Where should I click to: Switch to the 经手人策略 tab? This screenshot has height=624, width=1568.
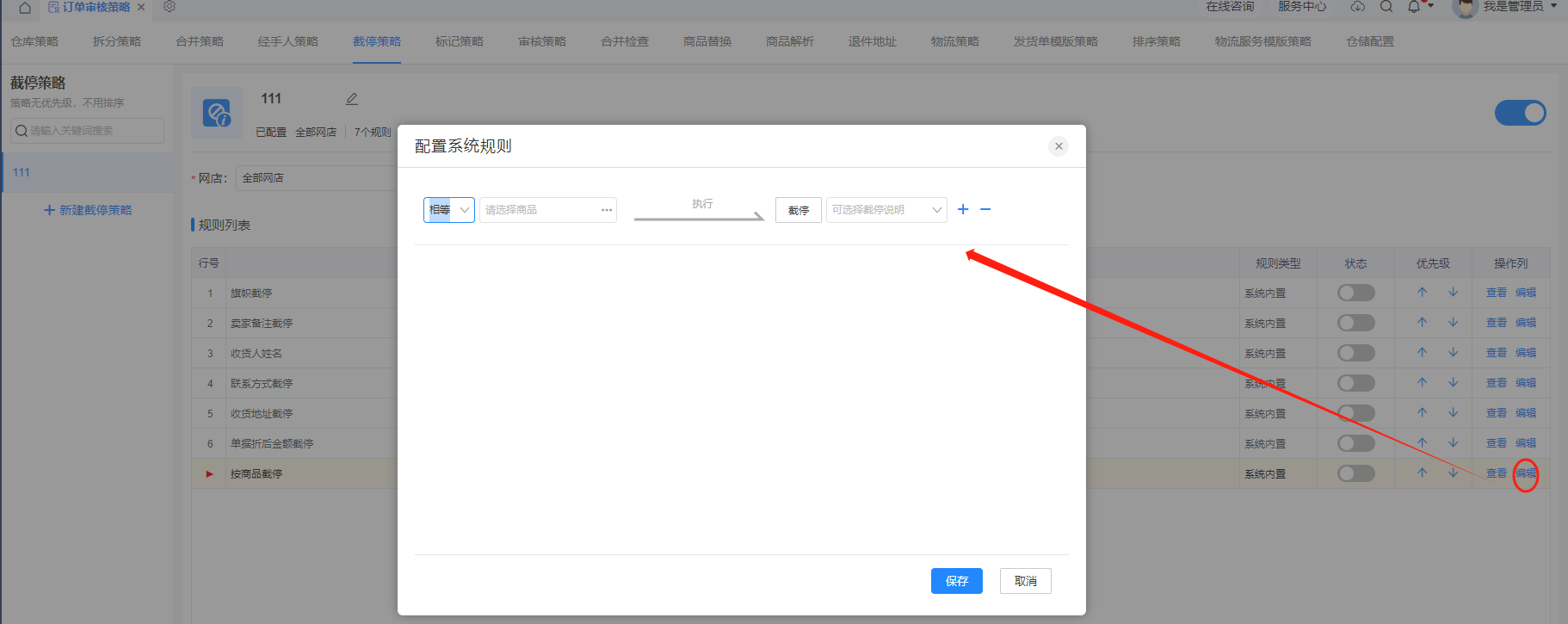288,41
